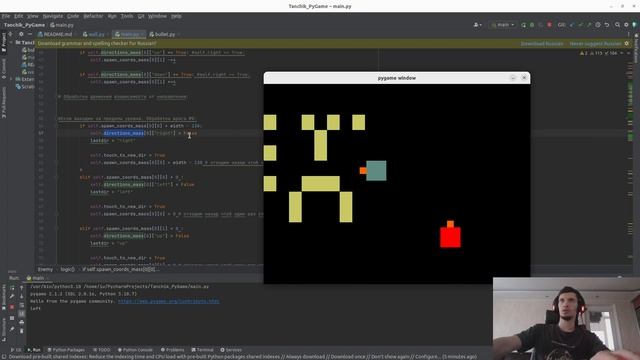Image resolution: width=640 pixels, height=360 pixels.
Task: Click the Git push arrow icon
Action: tap(589, 25)
